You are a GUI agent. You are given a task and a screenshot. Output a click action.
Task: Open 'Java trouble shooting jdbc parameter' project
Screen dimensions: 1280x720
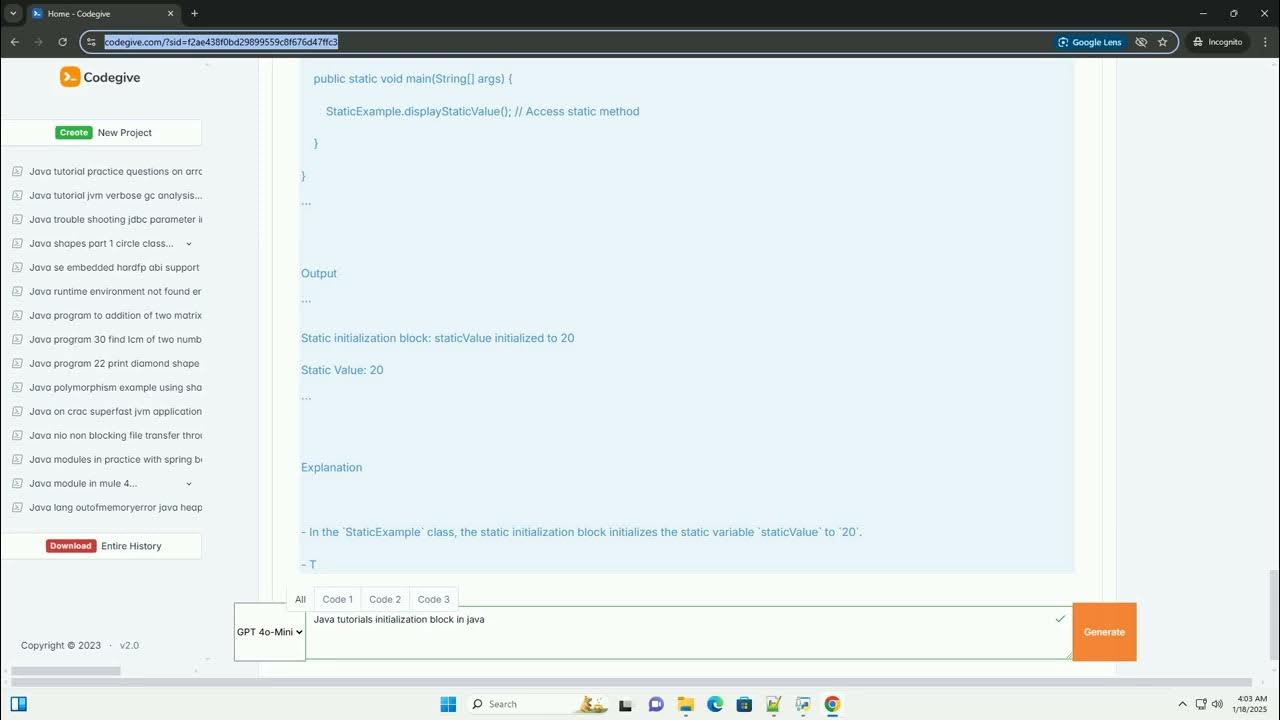pyautogui.click(x=115, y=219)
